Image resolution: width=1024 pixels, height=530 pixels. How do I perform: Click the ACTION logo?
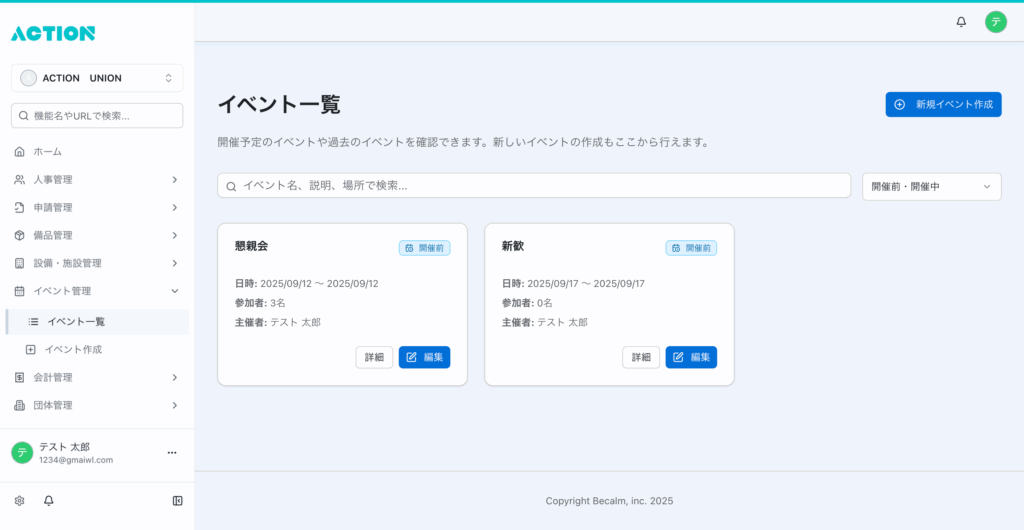click(53, 33)
